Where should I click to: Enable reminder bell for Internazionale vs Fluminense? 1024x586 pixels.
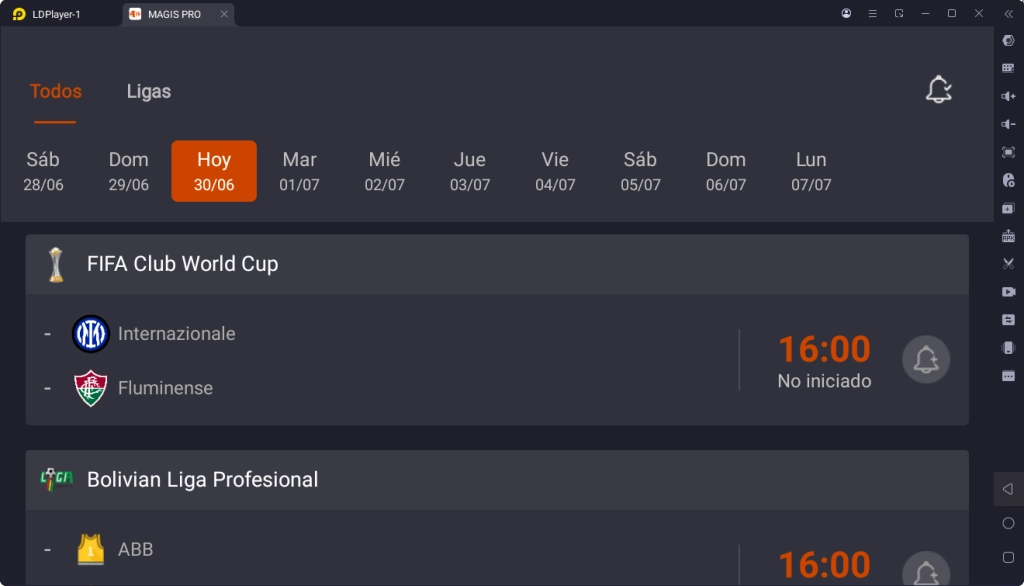coord(925,359)
